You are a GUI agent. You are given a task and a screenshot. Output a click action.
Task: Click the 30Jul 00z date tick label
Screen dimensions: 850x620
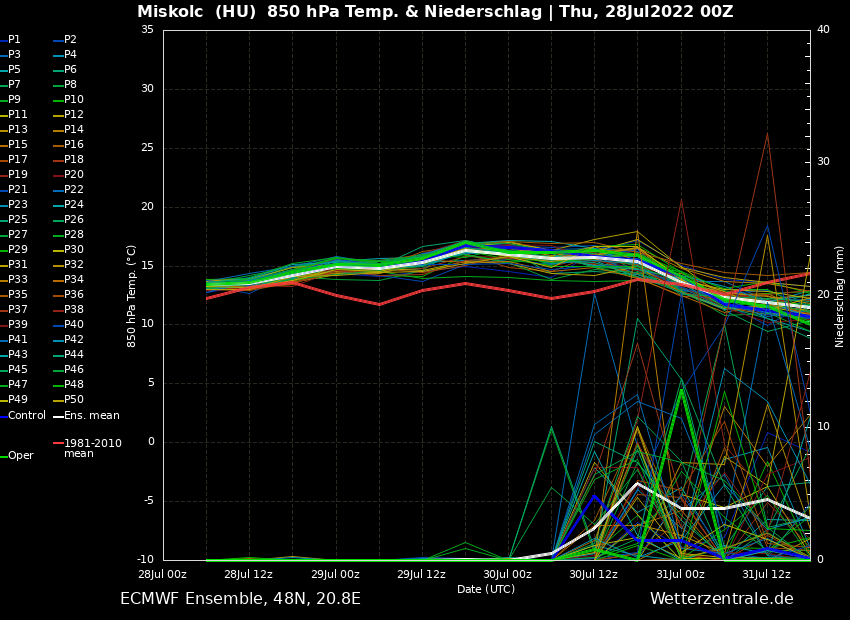507,575
